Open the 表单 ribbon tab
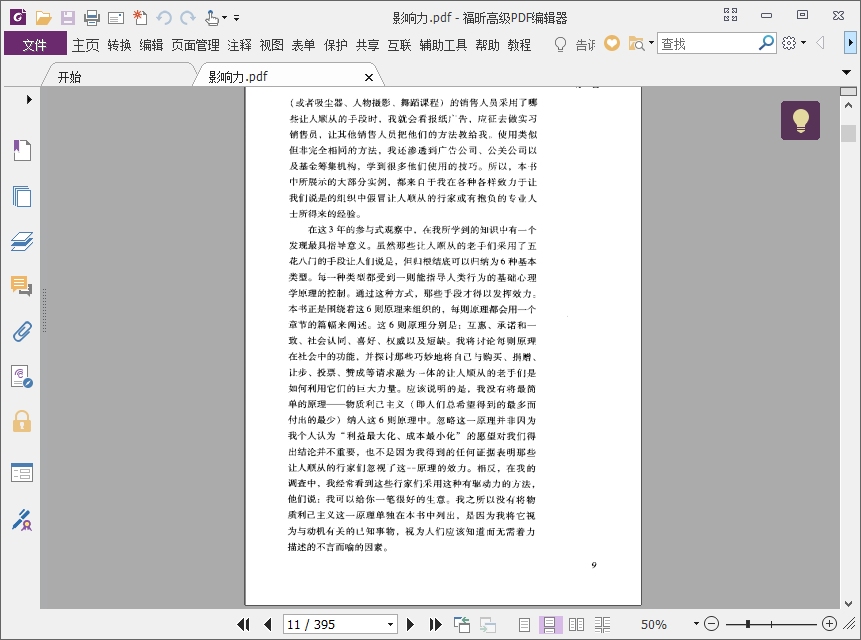Screen dimensions: 861x640 tap(303, 44)
